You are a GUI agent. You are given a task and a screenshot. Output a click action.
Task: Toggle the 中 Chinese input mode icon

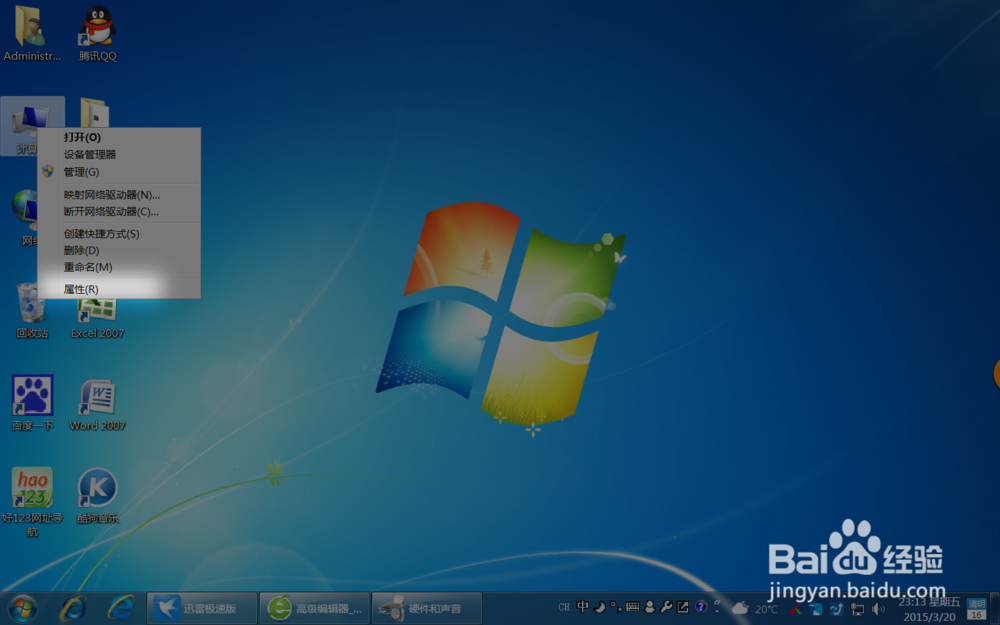(582, 607)
